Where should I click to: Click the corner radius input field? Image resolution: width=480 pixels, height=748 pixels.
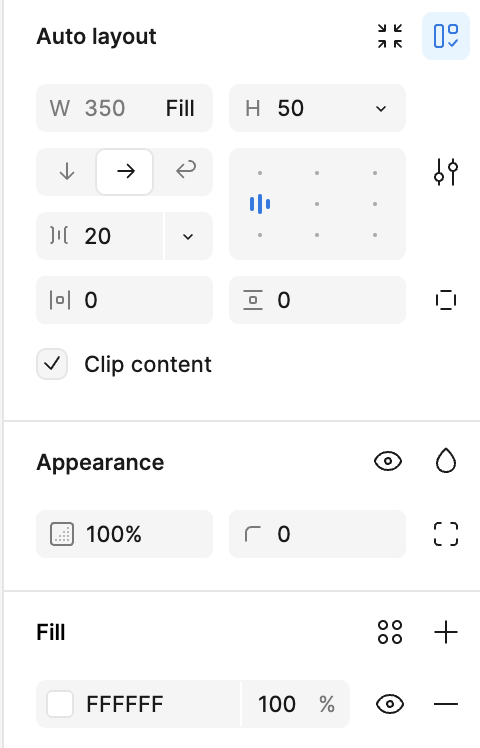pos(317,534)
